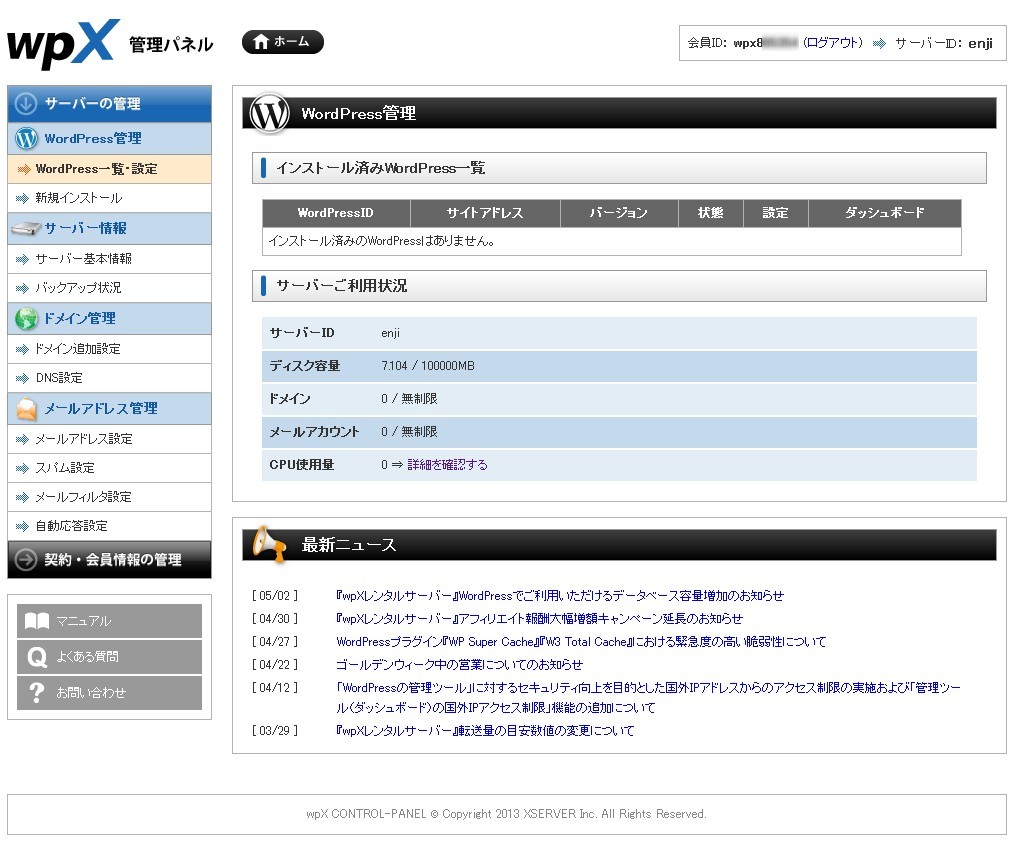Click the サイトアドレス column header
The height and width of the screenshot is (845, 1016).
[485, 213]
